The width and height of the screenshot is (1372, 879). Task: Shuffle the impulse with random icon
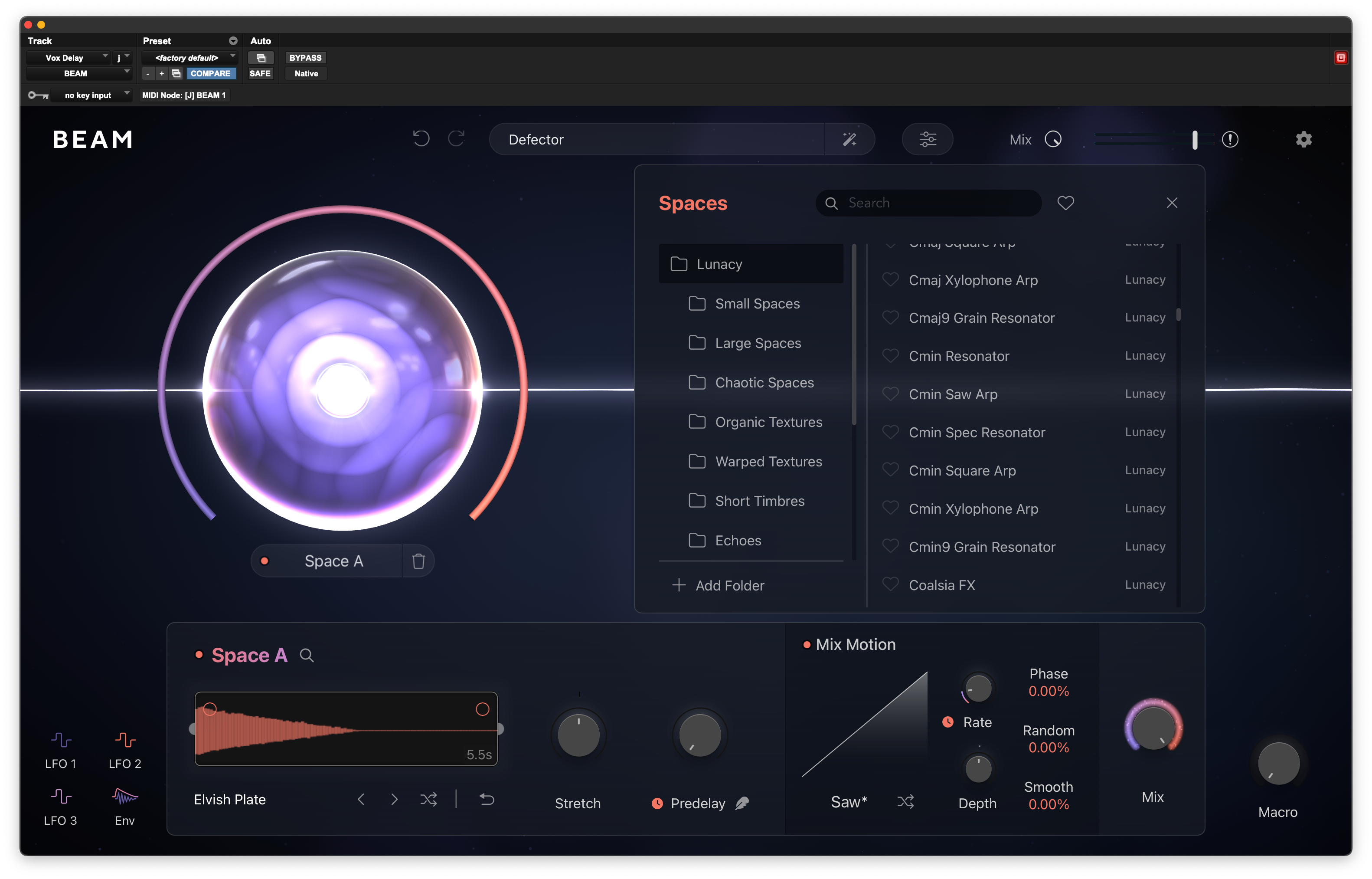pyautogui.click(x=428, y=799)
